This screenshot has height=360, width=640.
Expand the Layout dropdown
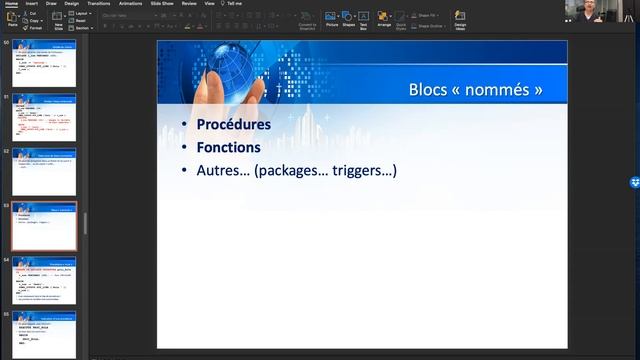pos(90,13)
